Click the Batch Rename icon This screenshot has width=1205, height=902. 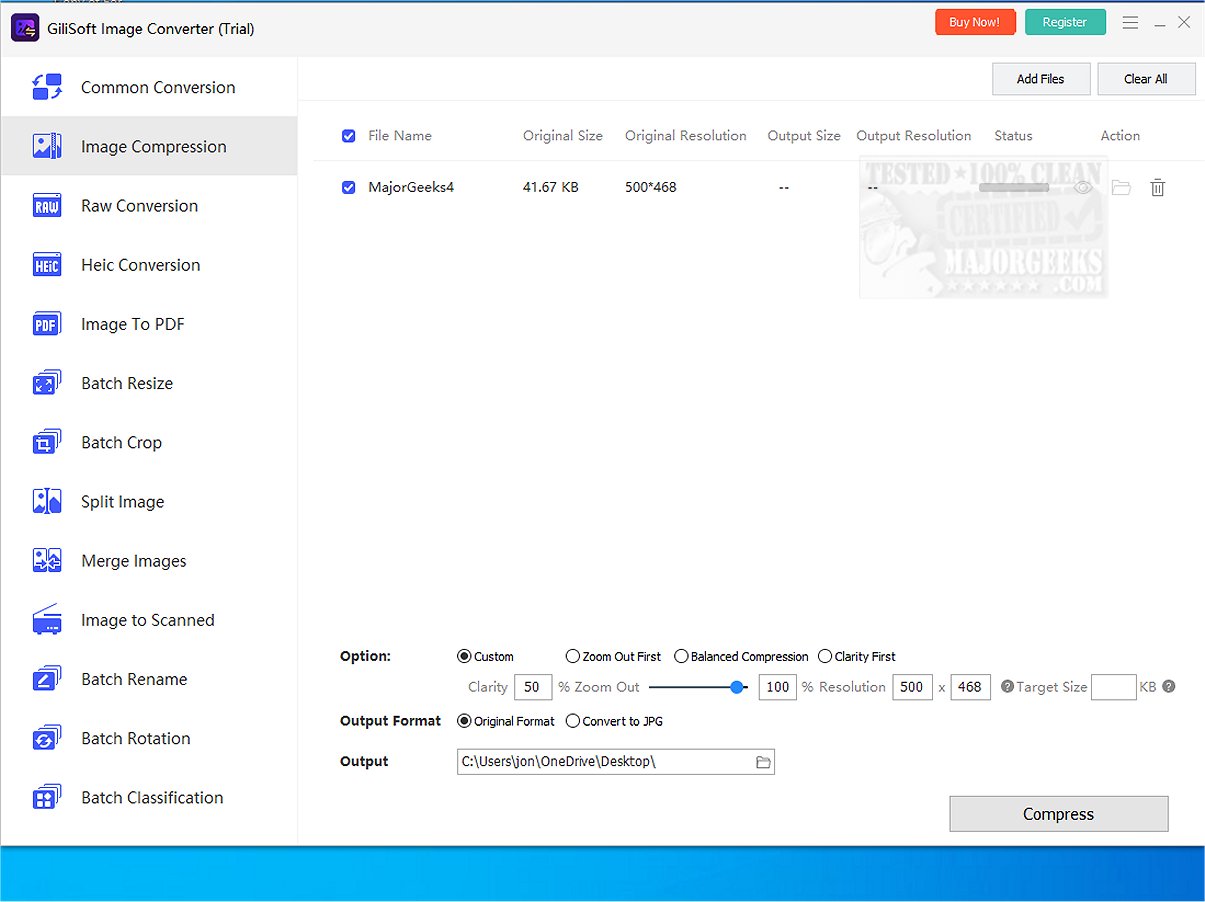tap(47, 679)
